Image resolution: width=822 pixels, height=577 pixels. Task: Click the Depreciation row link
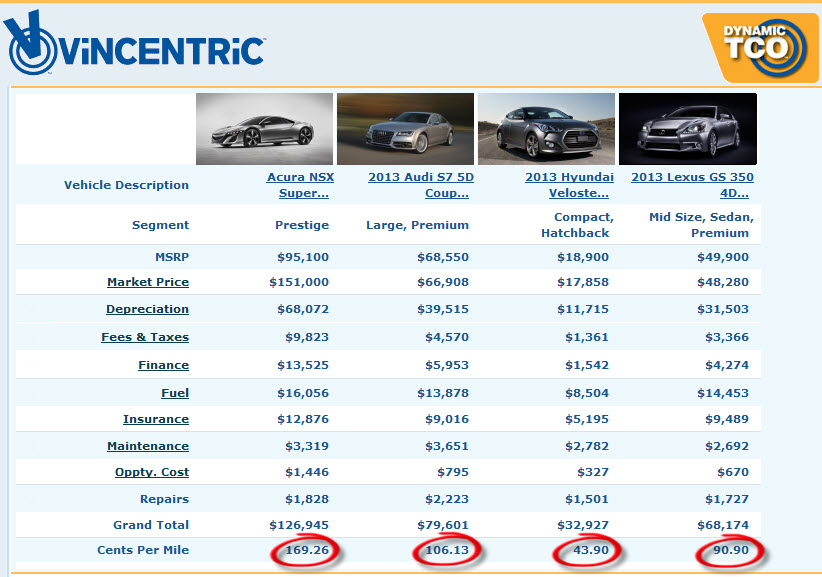click(147, 309)
